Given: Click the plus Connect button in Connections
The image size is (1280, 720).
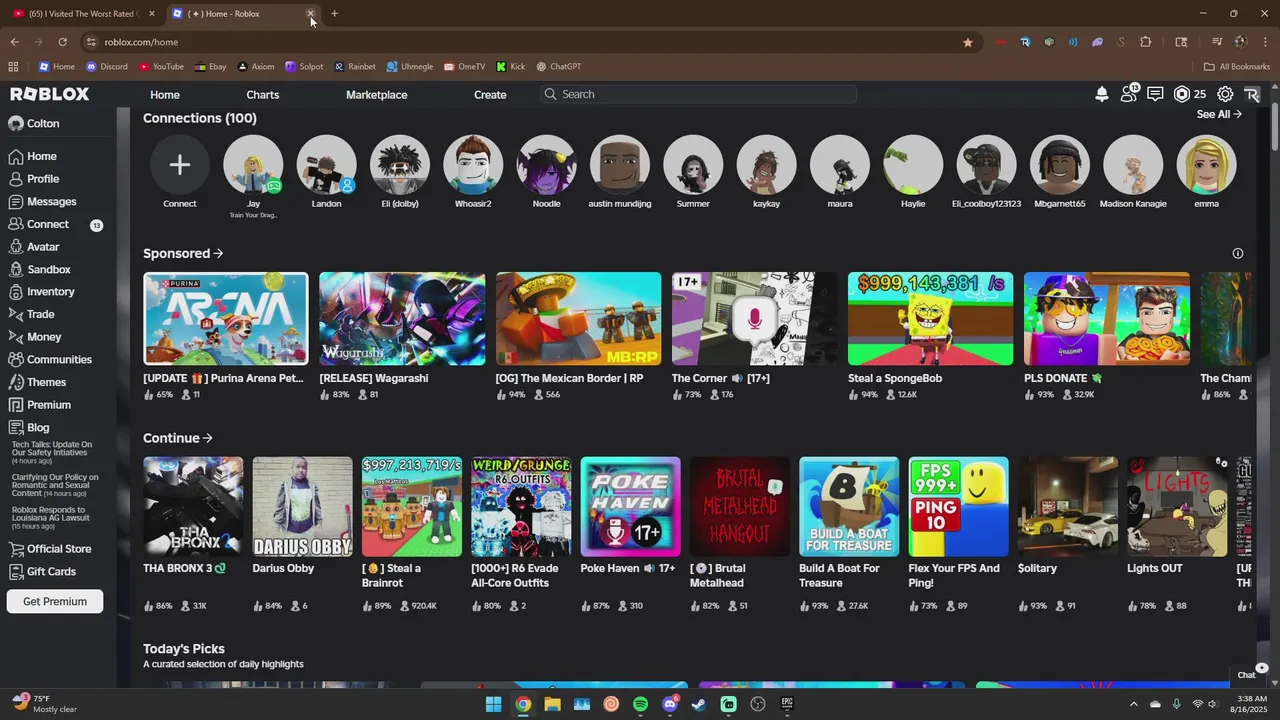Looking at the screenshot, I should tap(180, 165).
